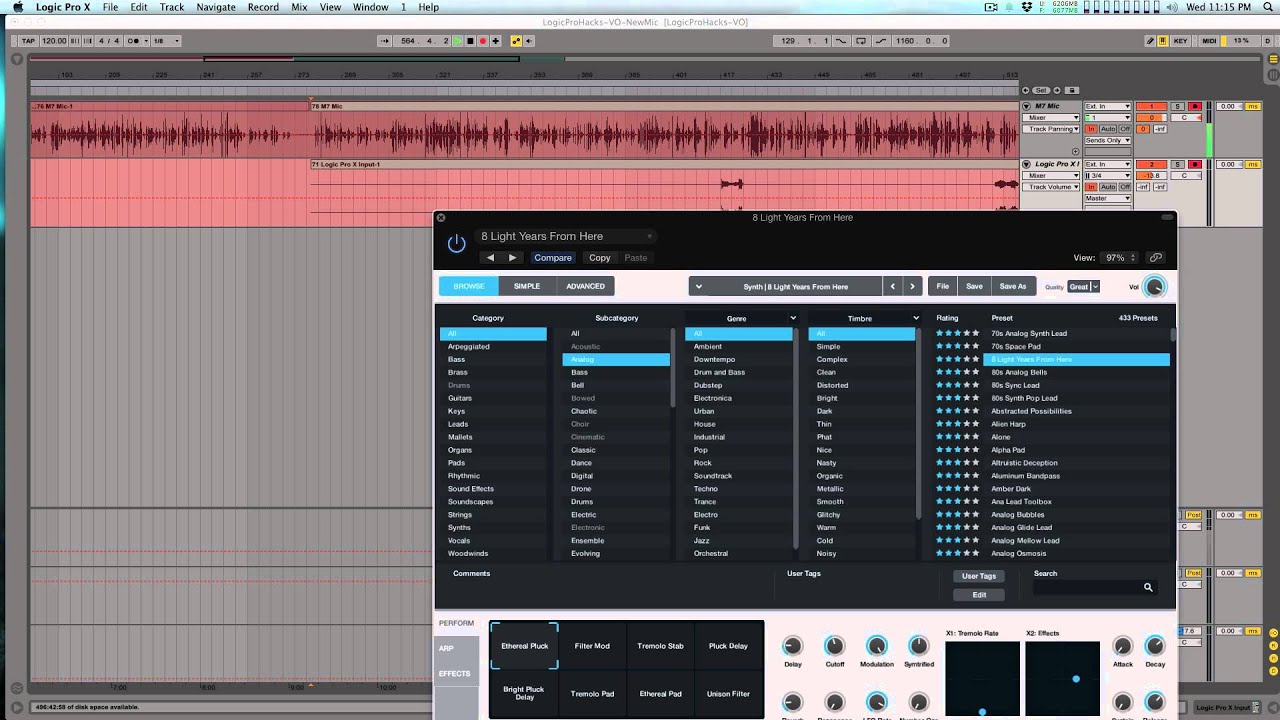Go to next patch with right chevron

pos(912,286)
